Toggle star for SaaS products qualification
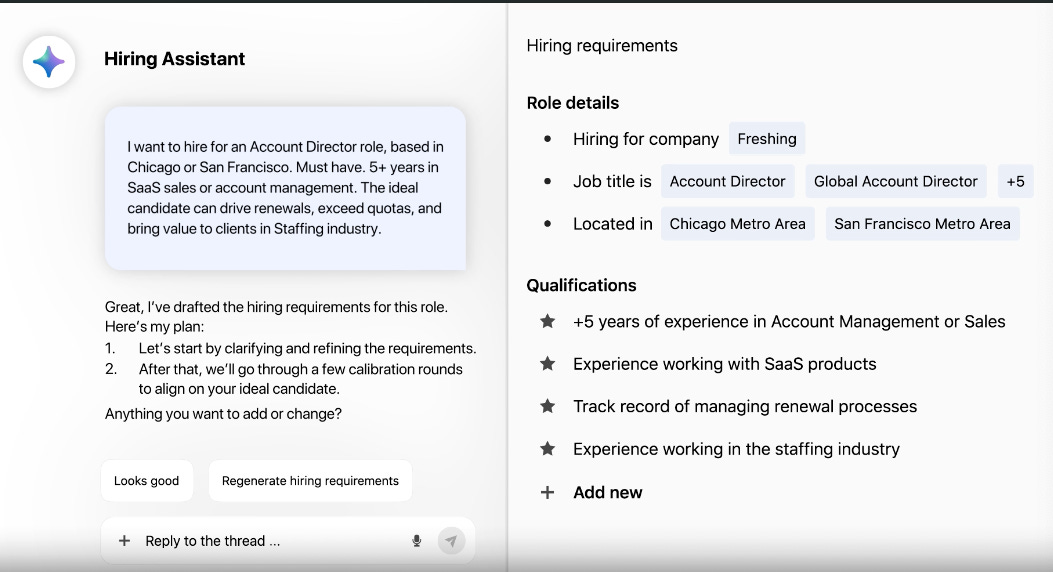The width and height of the screenshot is (1053, 572). 547,364
